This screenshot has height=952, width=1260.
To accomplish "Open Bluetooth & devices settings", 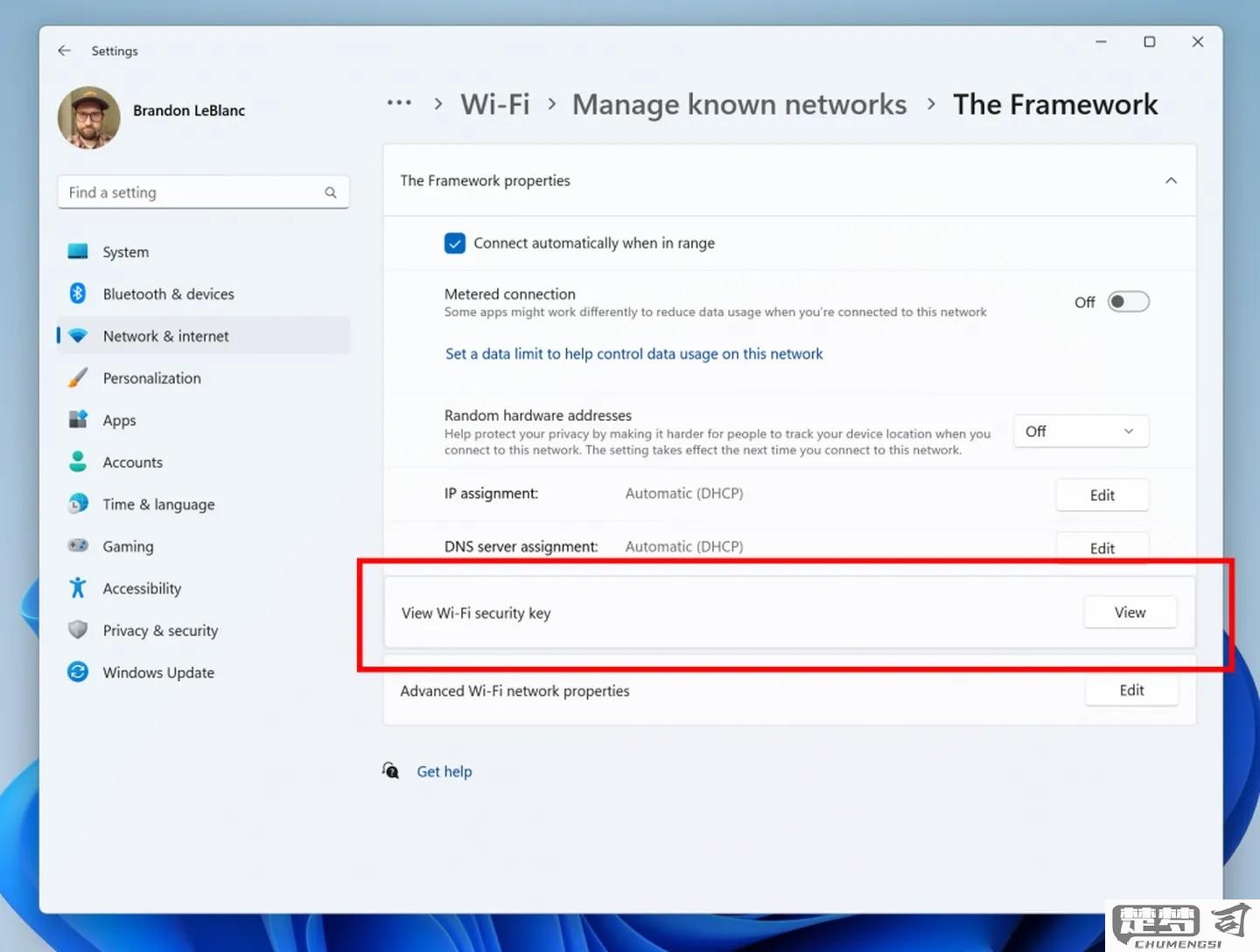I will pyautogui.click(x=203, y=294).
